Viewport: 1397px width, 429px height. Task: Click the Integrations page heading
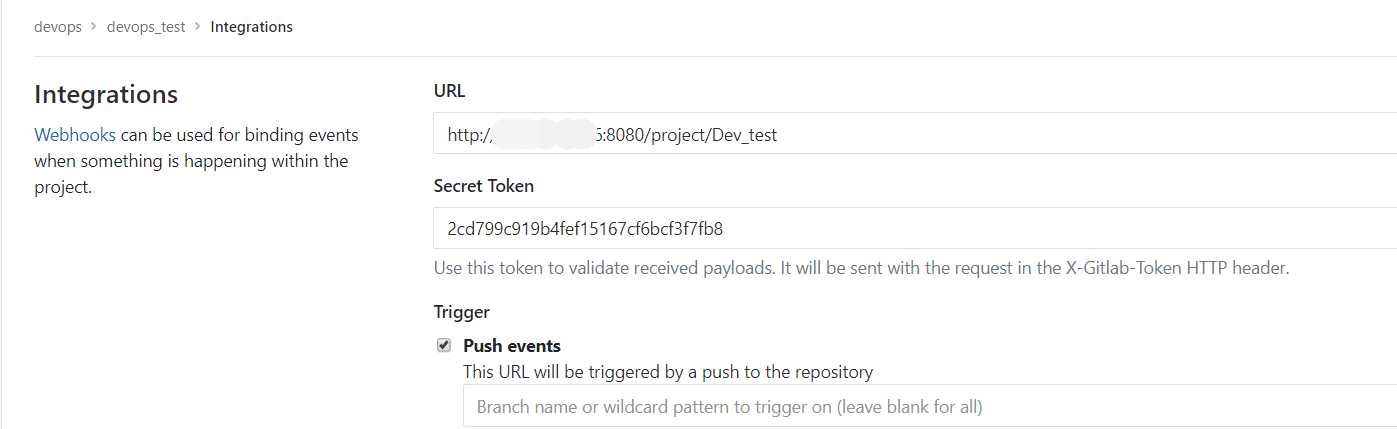(x=106, y=94)
